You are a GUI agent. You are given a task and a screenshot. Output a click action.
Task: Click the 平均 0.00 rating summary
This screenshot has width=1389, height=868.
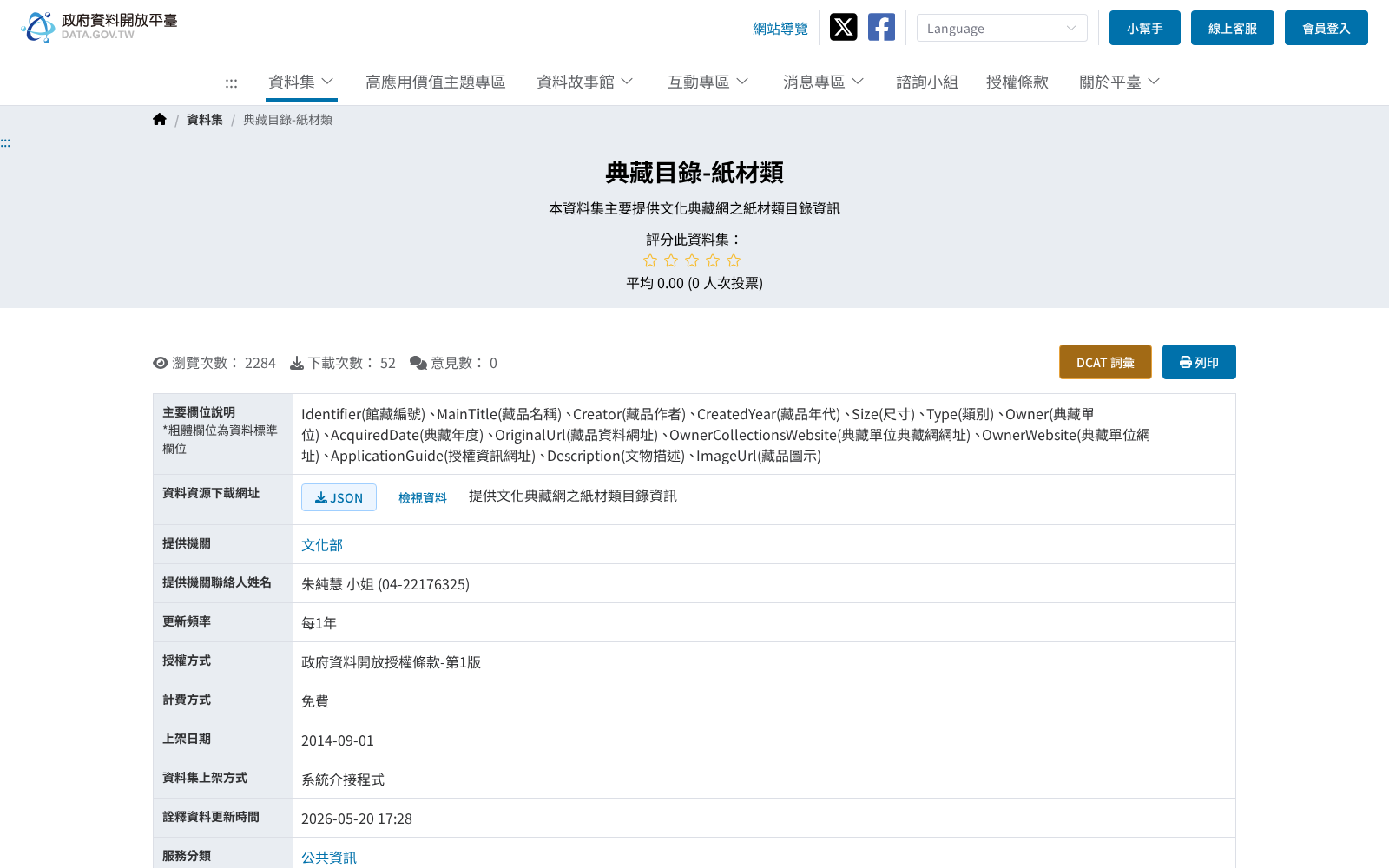pyautogui.click(x=694, y=283)
